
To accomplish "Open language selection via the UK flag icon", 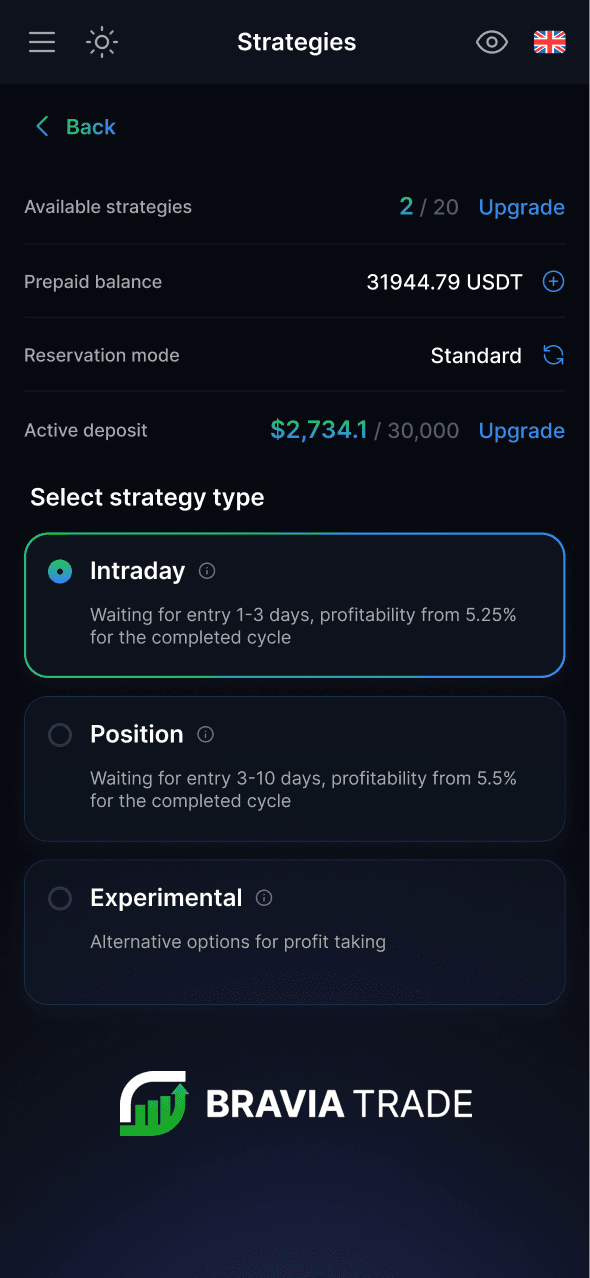I will 549,42.
